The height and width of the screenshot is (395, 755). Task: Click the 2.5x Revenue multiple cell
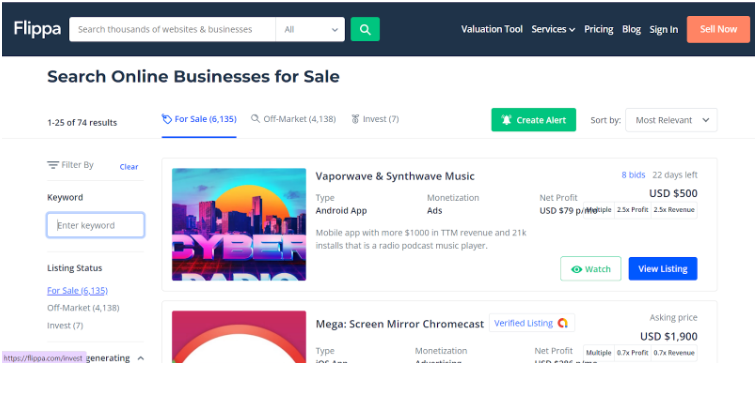tap(674, 210)
